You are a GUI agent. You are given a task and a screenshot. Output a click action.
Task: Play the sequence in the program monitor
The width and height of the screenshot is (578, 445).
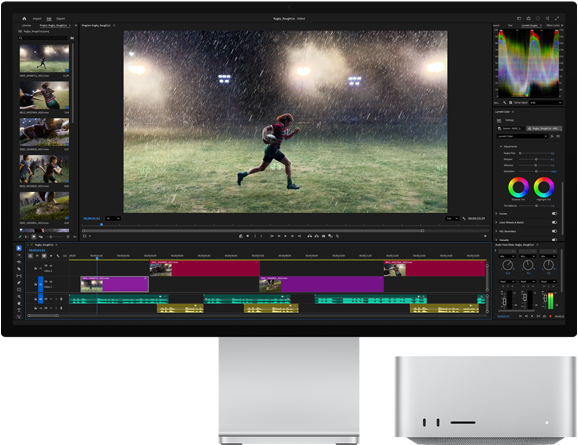tap(285, 236)
